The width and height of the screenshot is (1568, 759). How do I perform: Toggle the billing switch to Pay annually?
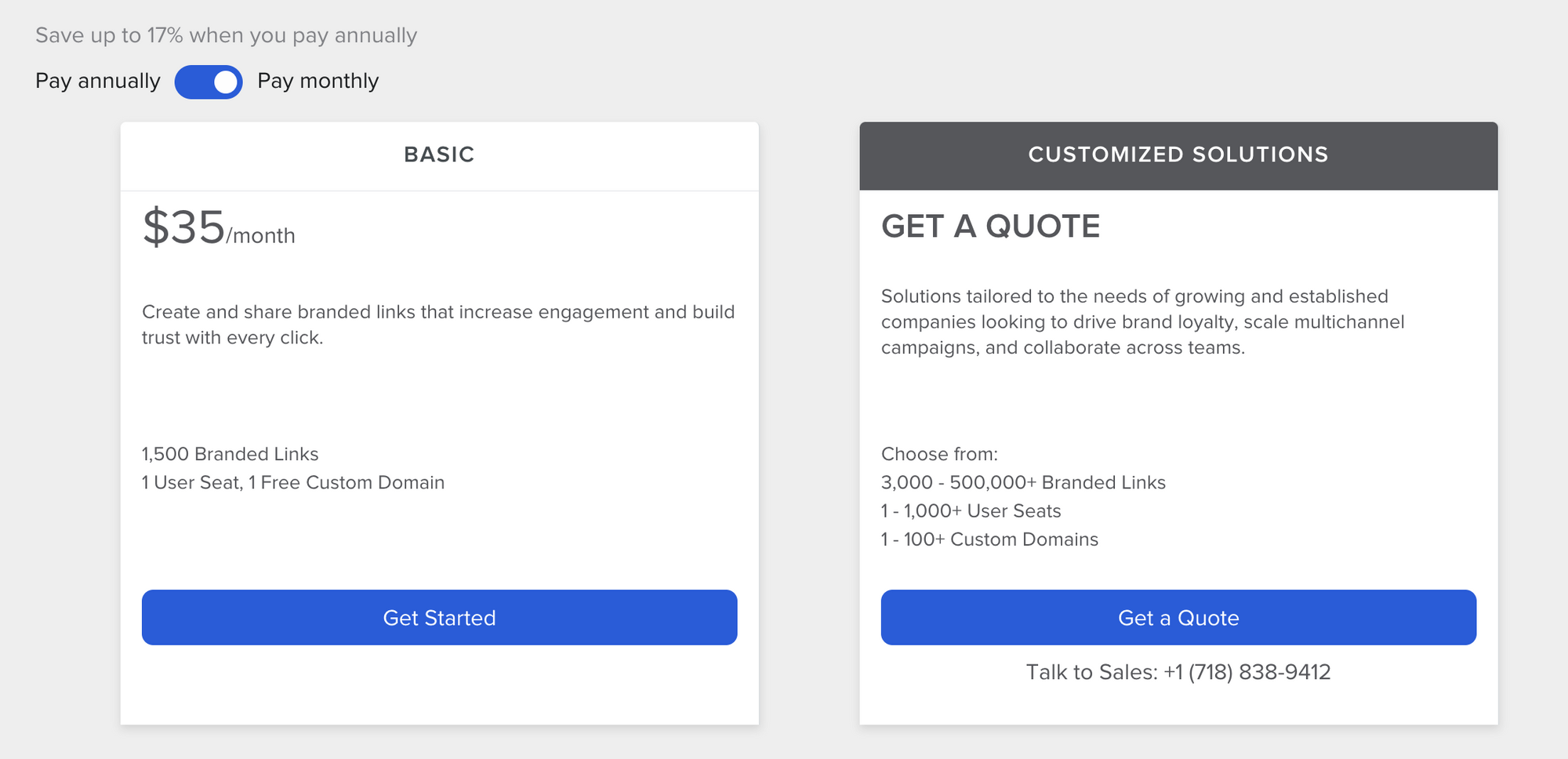click(x=208, y=81)
